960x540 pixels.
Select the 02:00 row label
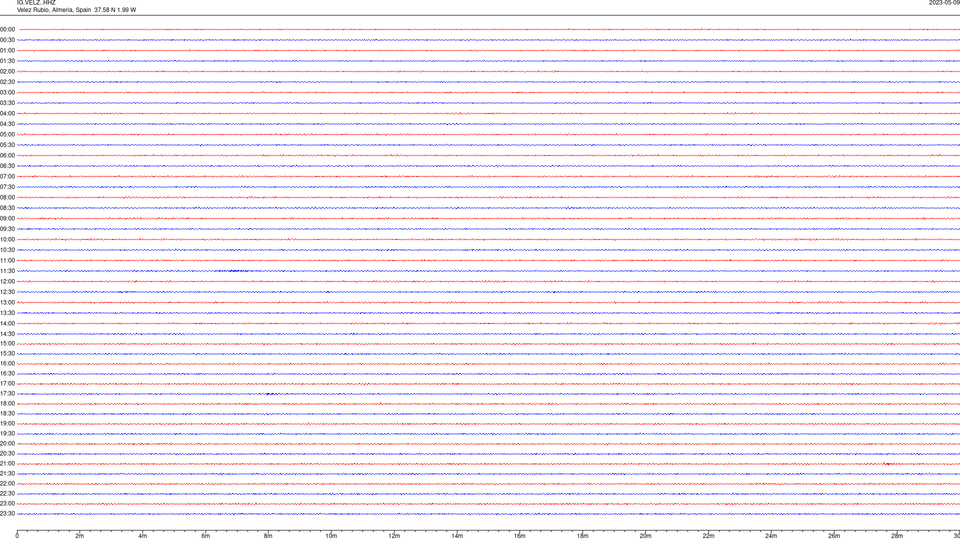point(7,72)
